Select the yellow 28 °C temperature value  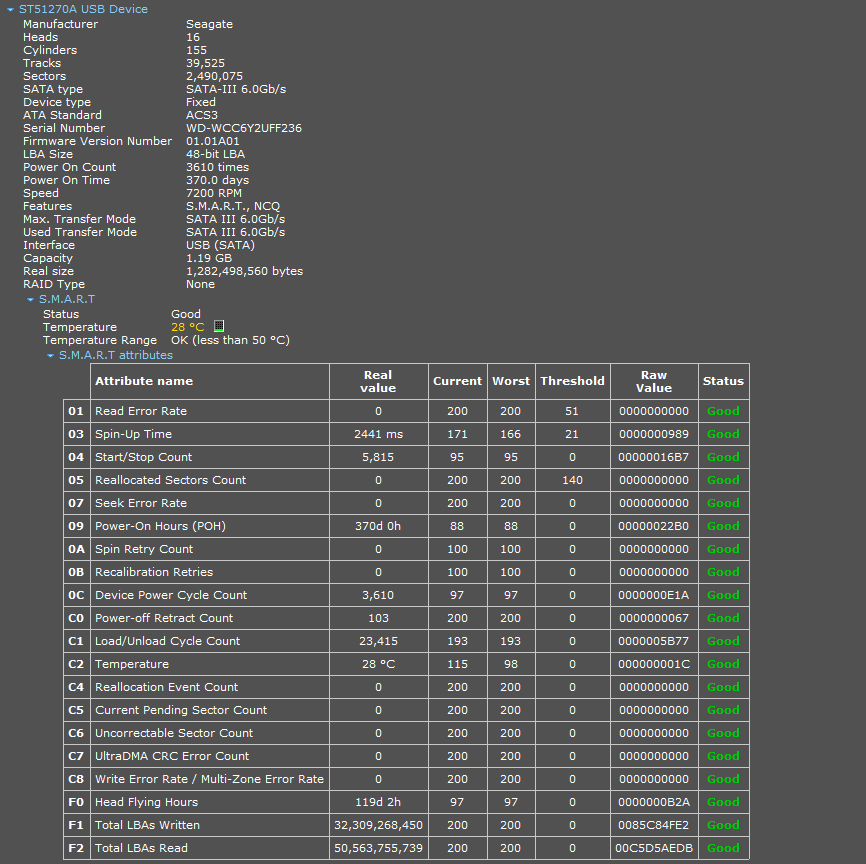click(x=188, y=327)
